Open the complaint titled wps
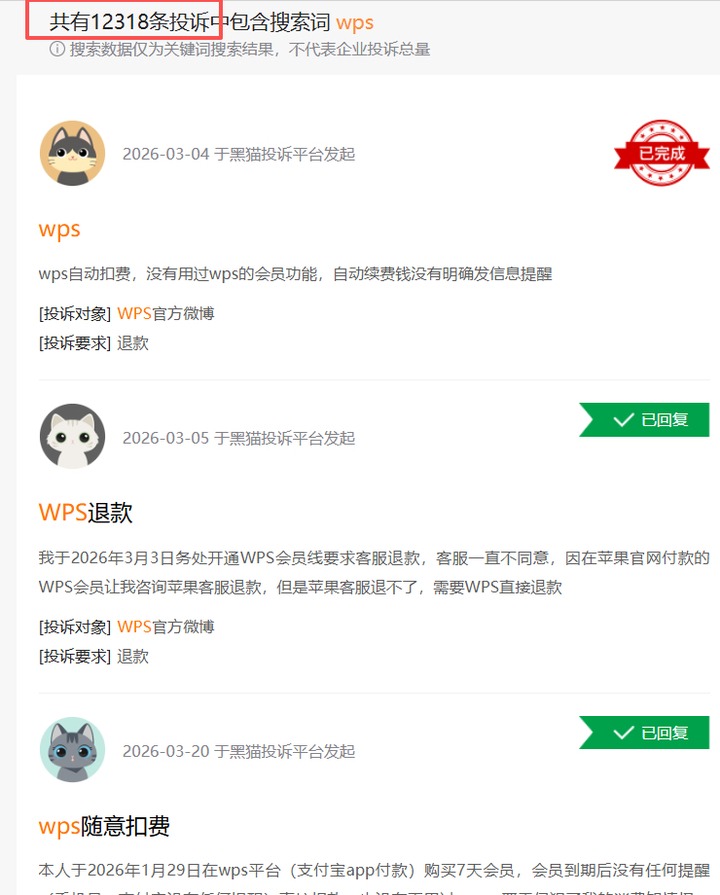The height and width of the screenshot is (895, 720). pyautogui.click(x=59, y=229)
